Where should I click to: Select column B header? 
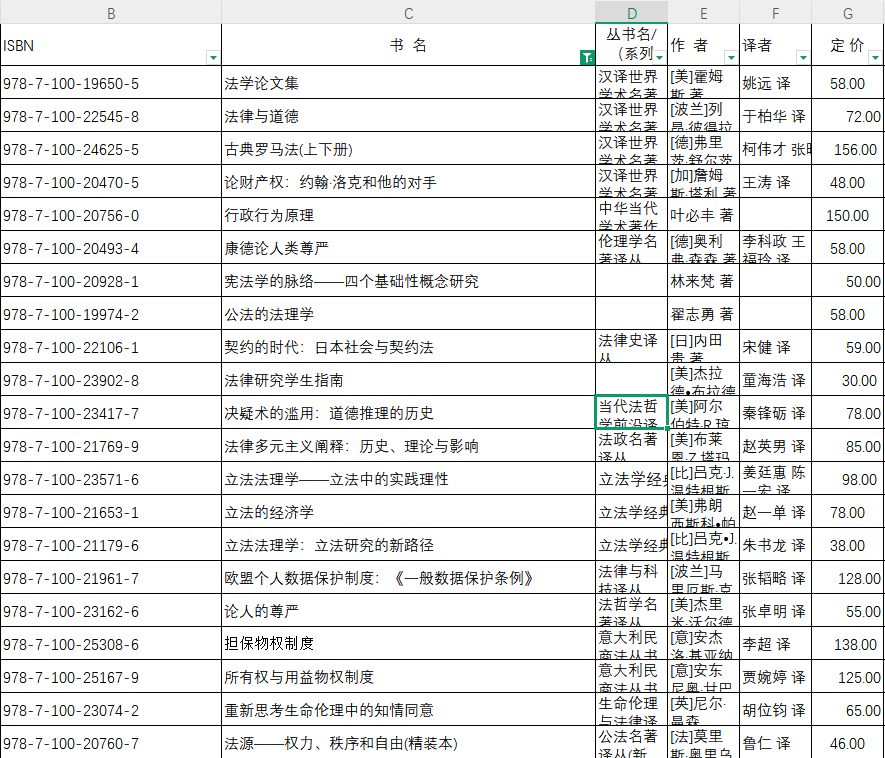tap(111, 12)
